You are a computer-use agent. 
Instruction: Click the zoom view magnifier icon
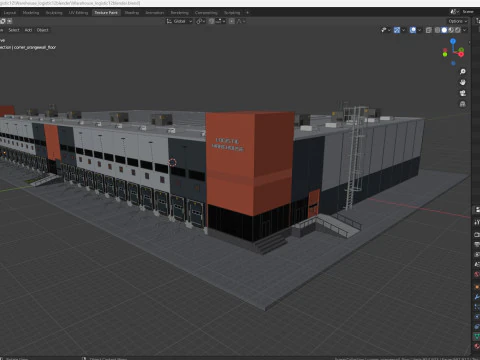[463, 72]
